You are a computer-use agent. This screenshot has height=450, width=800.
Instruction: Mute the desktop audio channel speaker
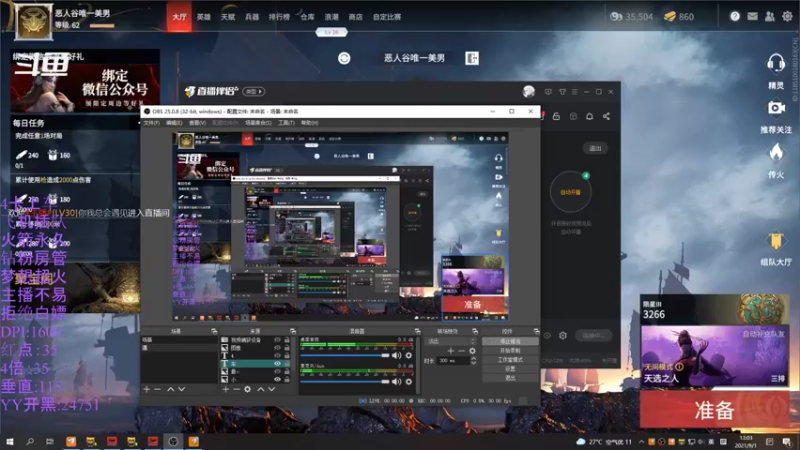pos(396,355)
